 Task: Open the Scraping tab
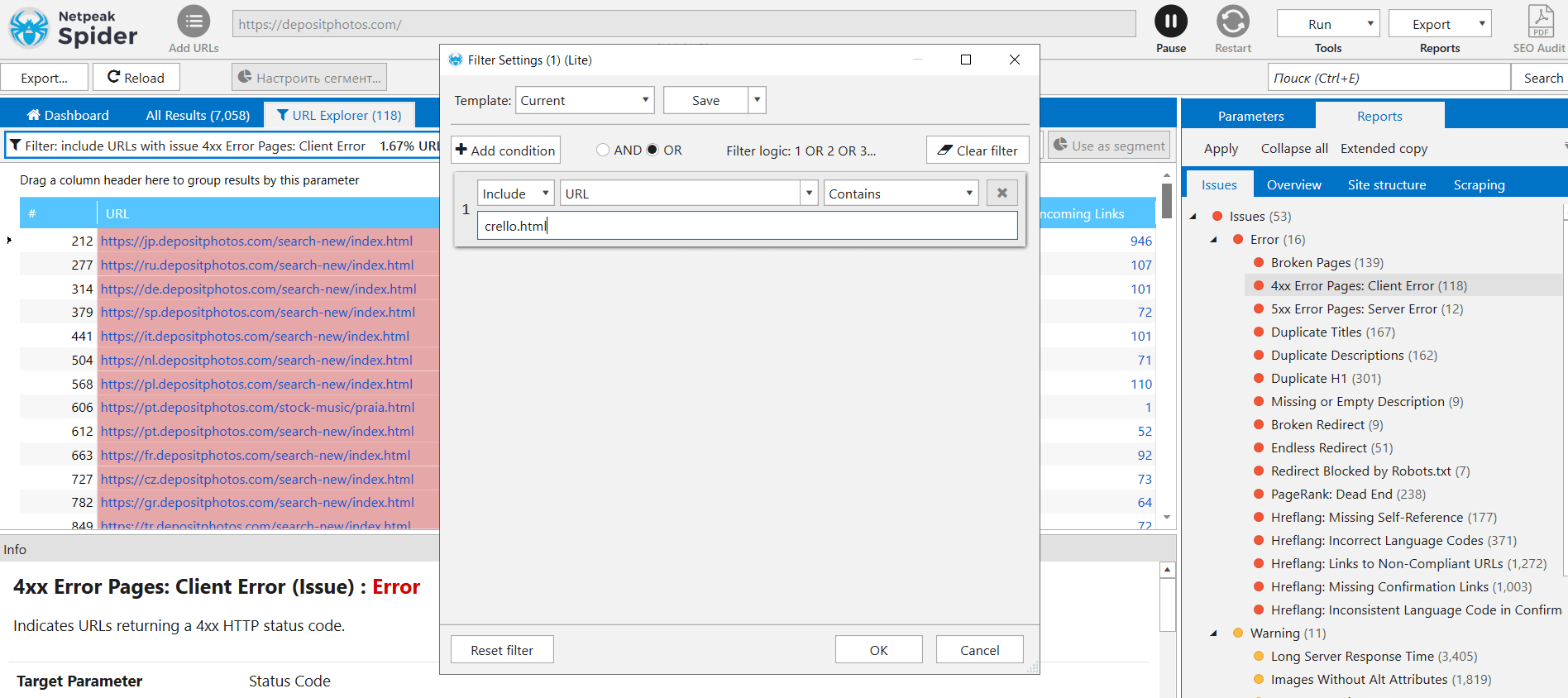(1479, 184)
